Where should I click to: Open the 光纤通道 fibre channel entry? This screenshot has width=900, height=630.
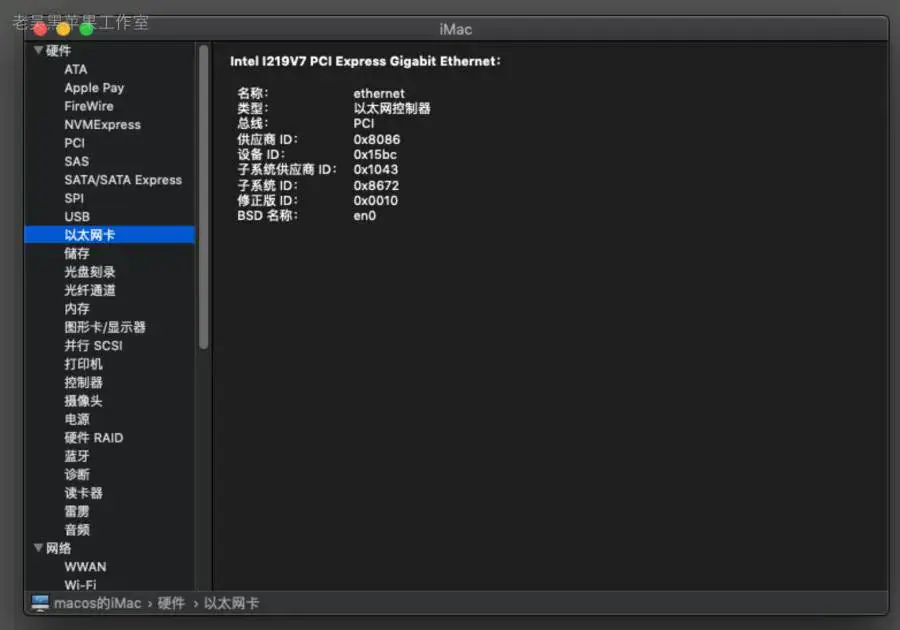pyautogui.click(x=90, y=290)
